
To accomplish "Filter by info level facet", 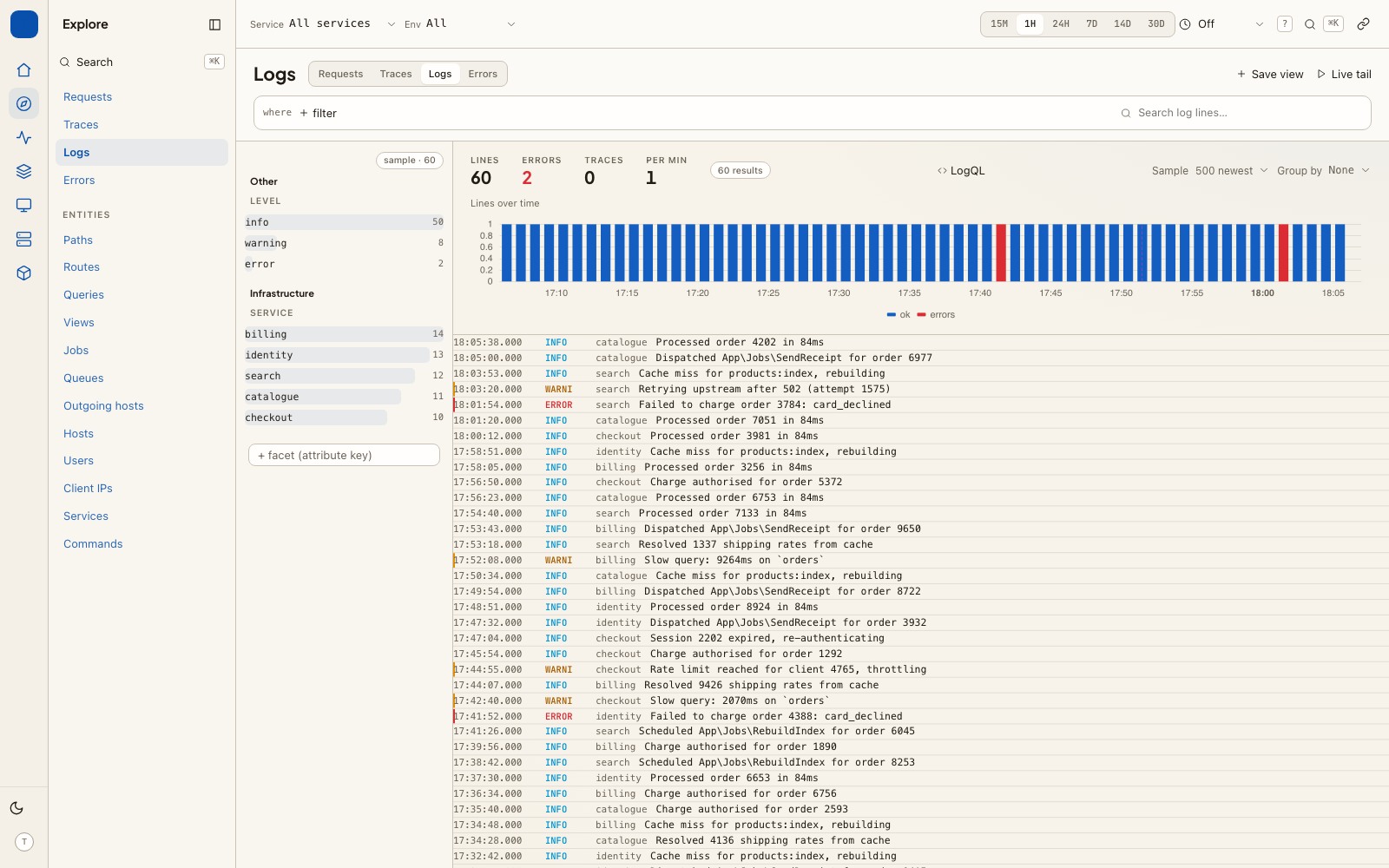I will point(344,222).
